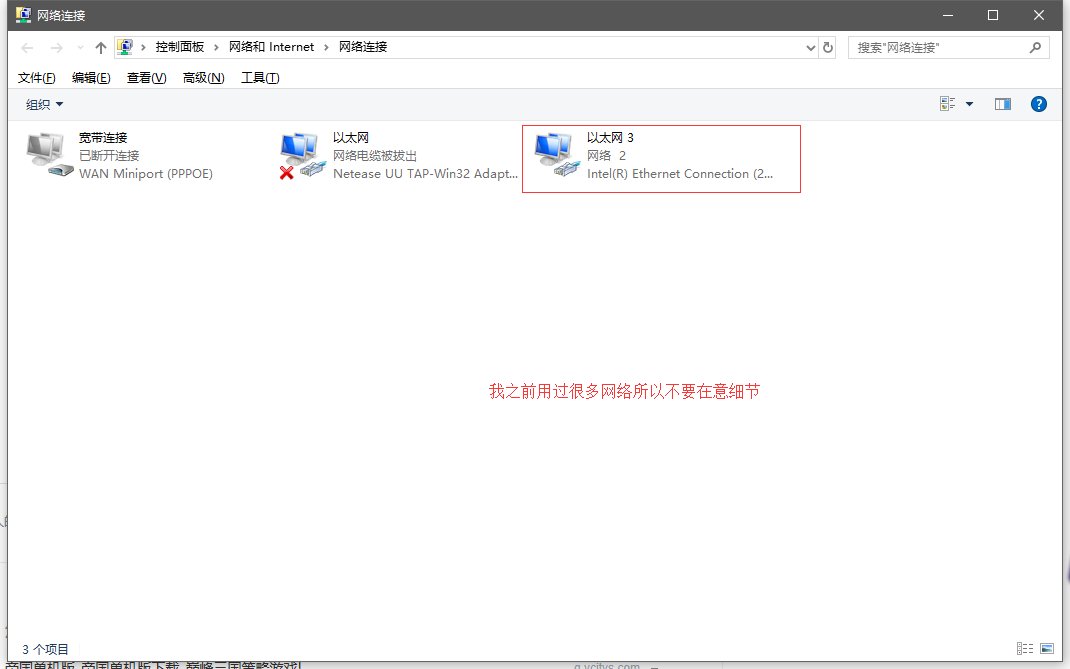Switch to large thumbnails view via status bar
Screen dimensions: 1070x669
pos(1045,648)
